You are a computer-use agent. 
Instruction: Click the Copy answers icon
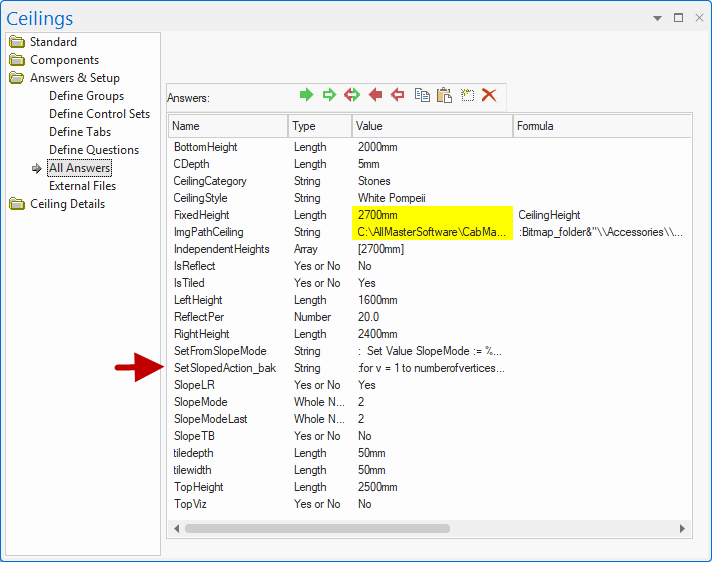[x=422, y=95]
